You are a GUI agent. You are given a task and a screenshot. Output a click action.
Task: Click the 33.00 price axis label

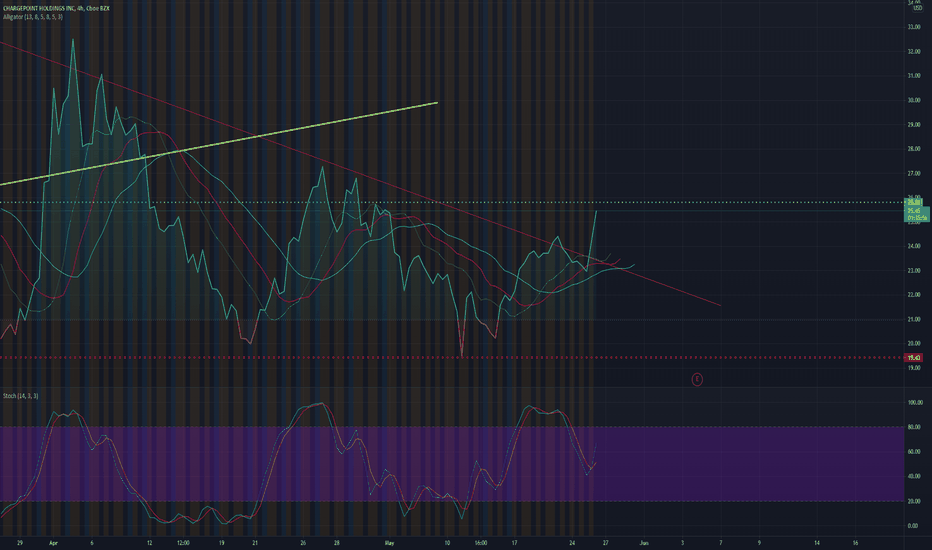[914, 27]
